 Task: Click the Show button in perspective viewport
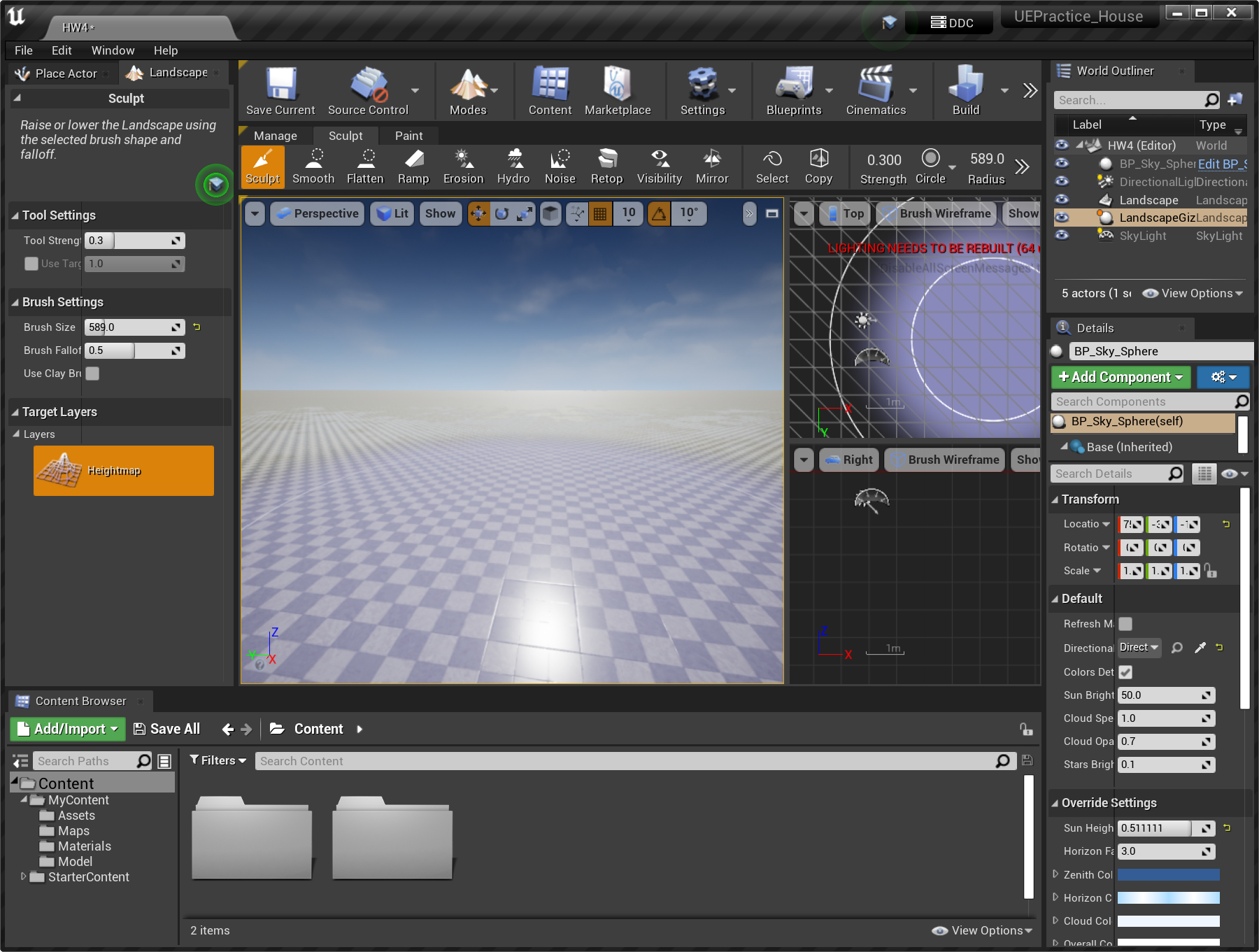440,213
